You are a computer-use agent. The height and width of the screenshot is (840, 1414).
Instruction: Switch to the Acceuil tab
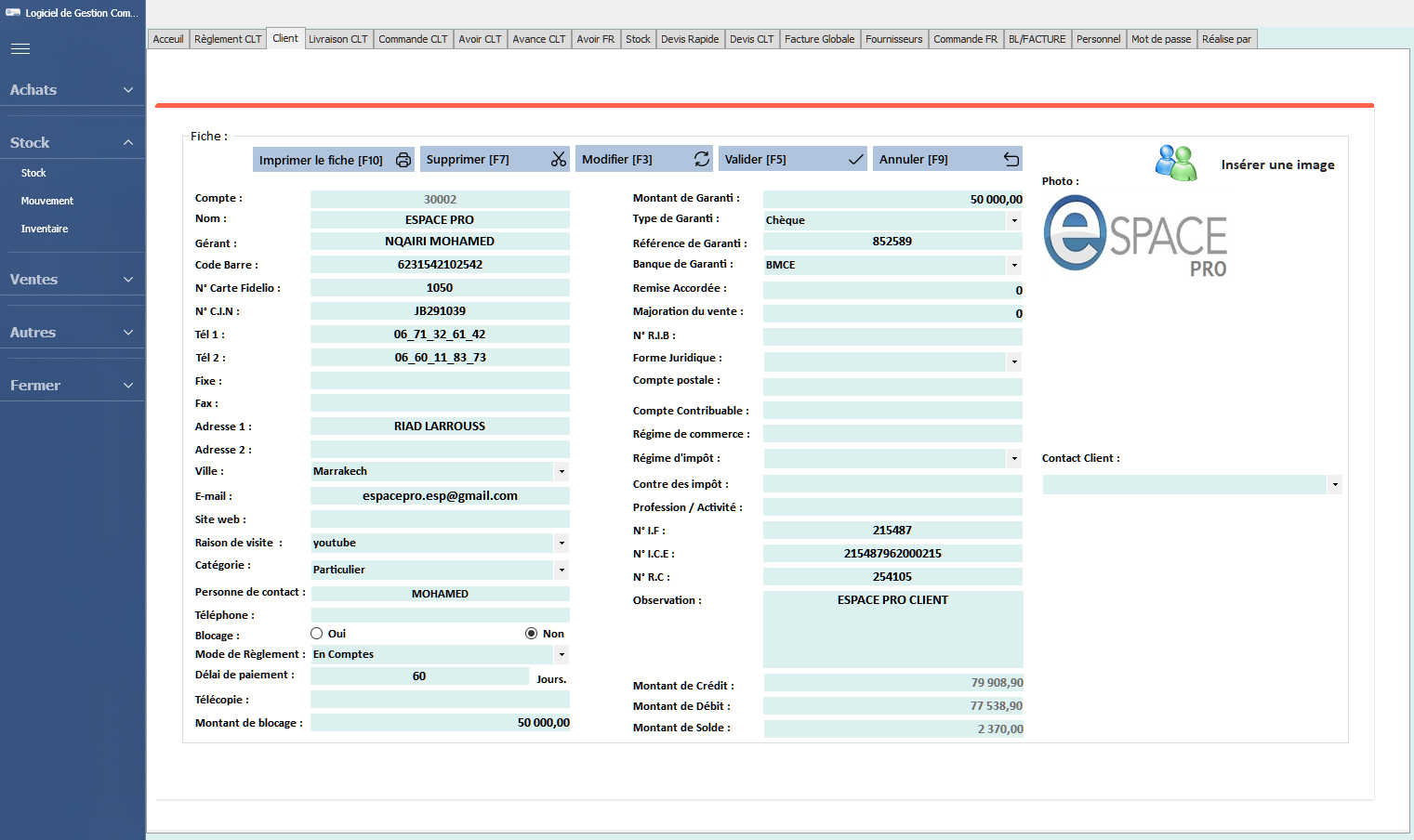click(168, 39)
